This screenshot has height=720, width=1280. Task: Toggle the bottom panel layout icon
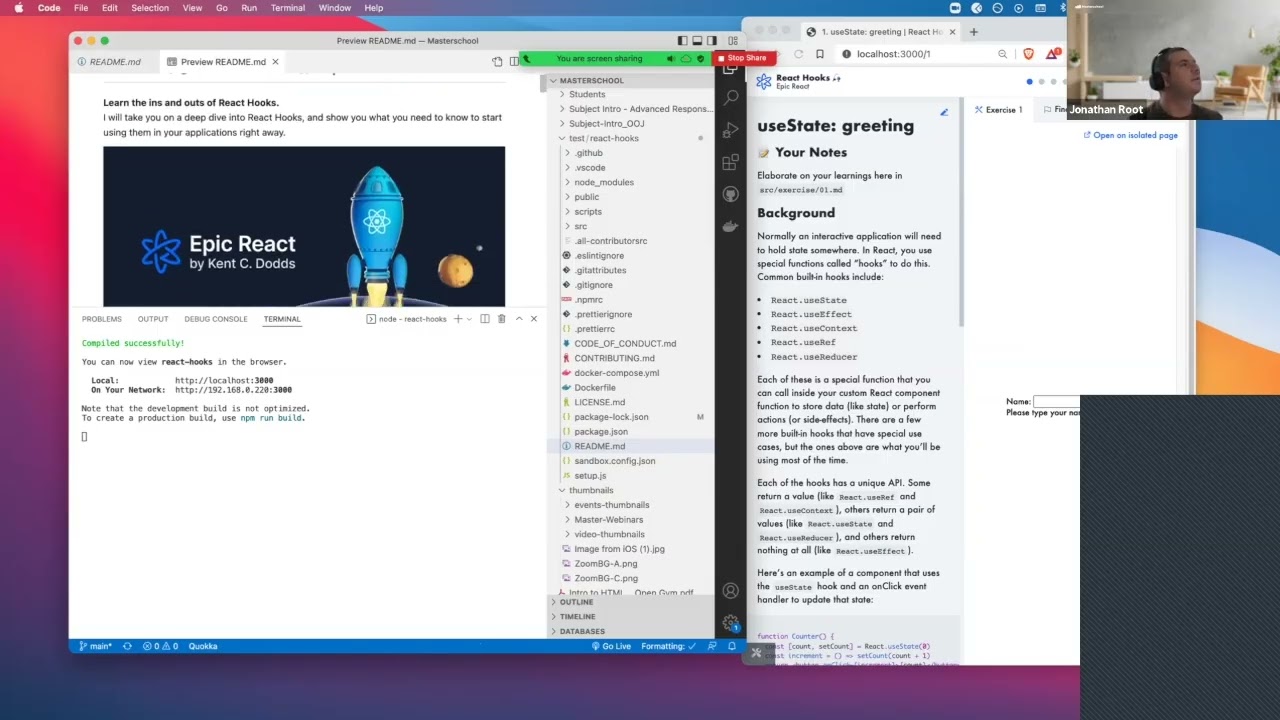point(697,41)
